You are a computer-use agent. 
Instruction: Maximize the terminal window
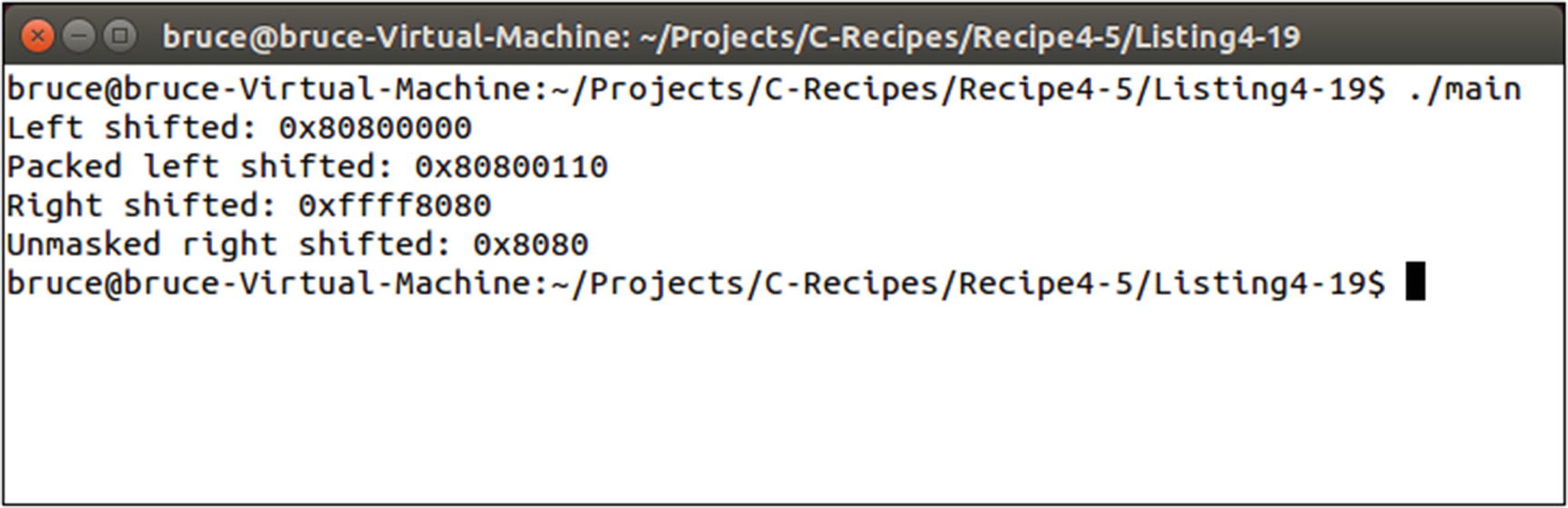coord(119,36)
